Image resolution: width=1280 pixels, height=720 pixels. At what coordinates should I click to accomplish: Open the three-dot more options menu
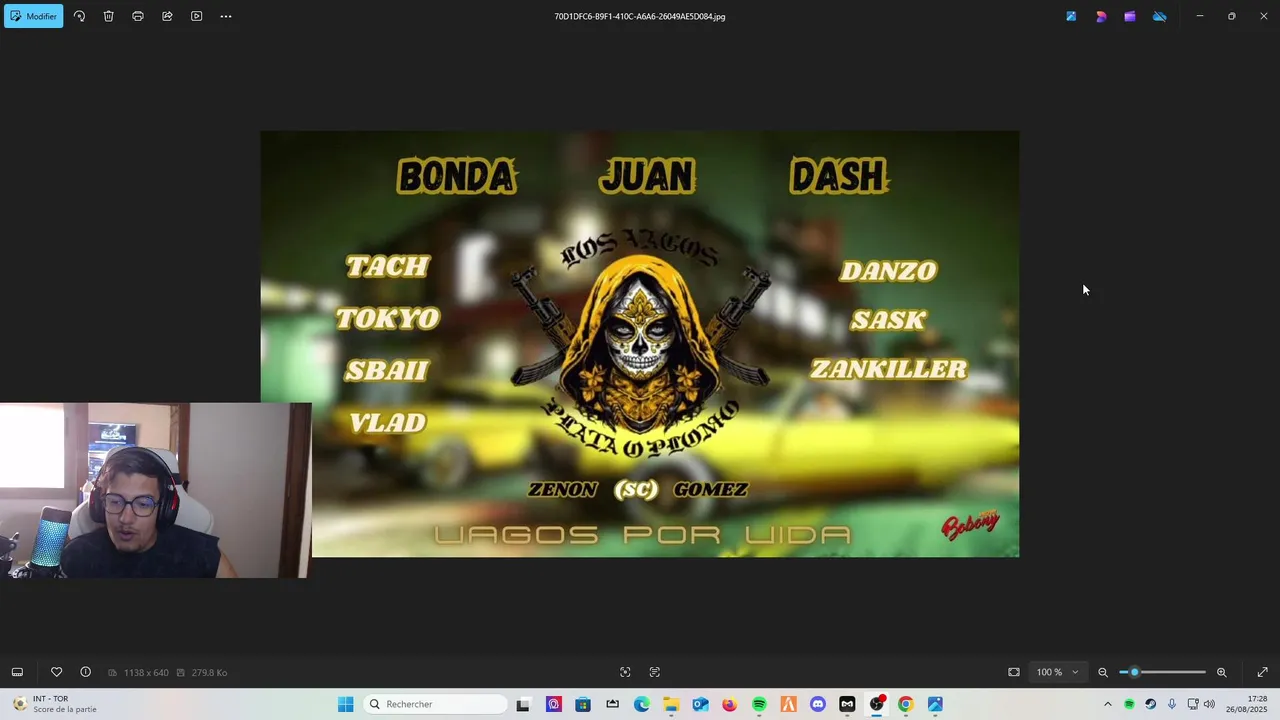coord(226,16)
